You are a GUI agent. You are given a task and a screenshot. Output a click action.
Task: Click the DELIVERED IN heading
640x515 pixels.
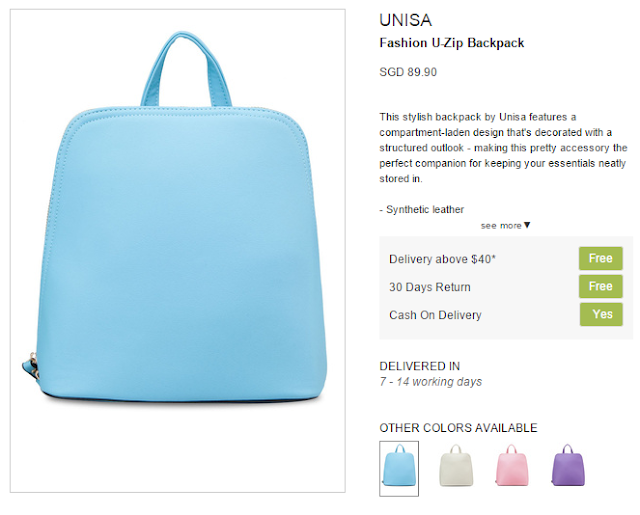tap(420, 366)
